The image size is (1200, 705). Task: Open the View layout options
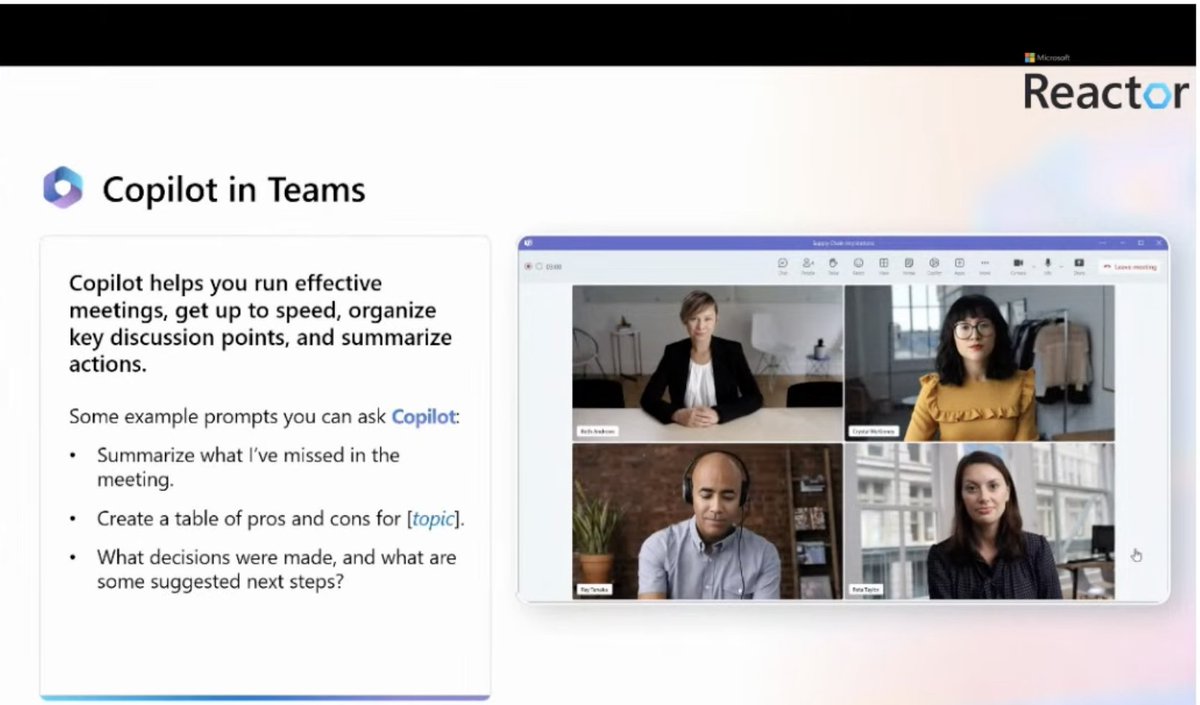pos(884,266)
